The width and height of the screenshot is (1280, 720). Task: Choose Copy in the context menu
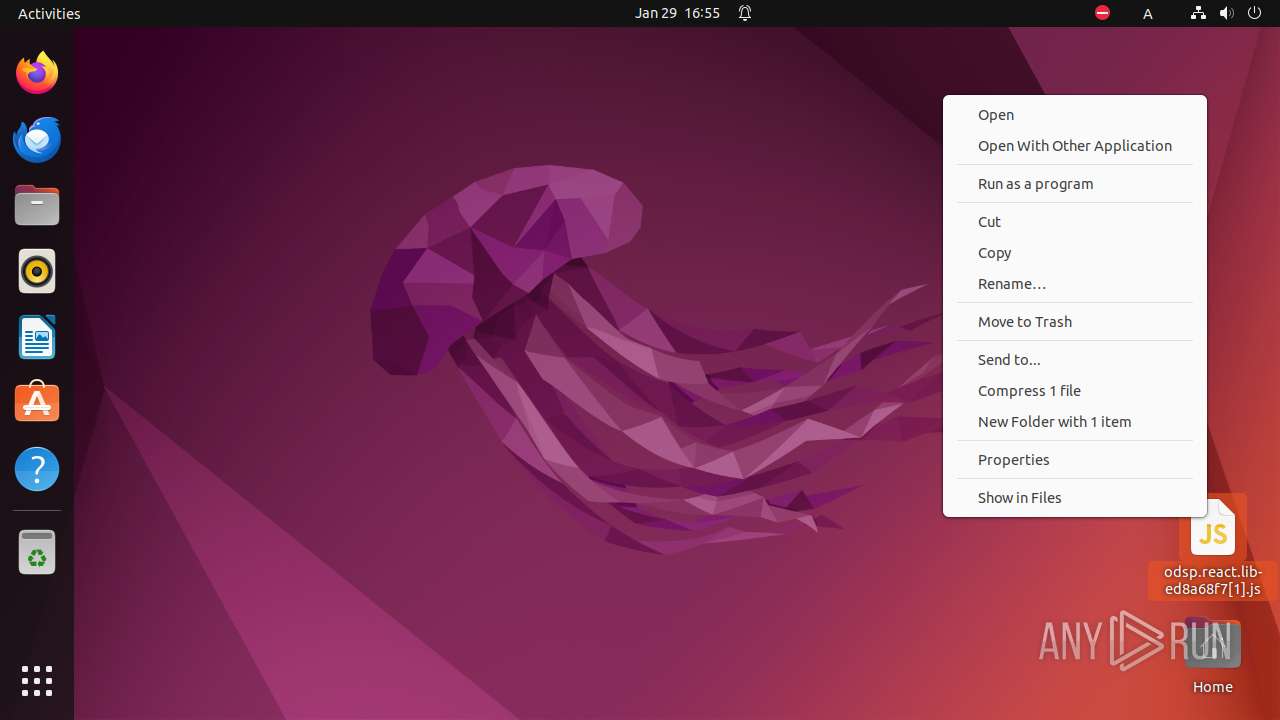[x=1075, y=253]
